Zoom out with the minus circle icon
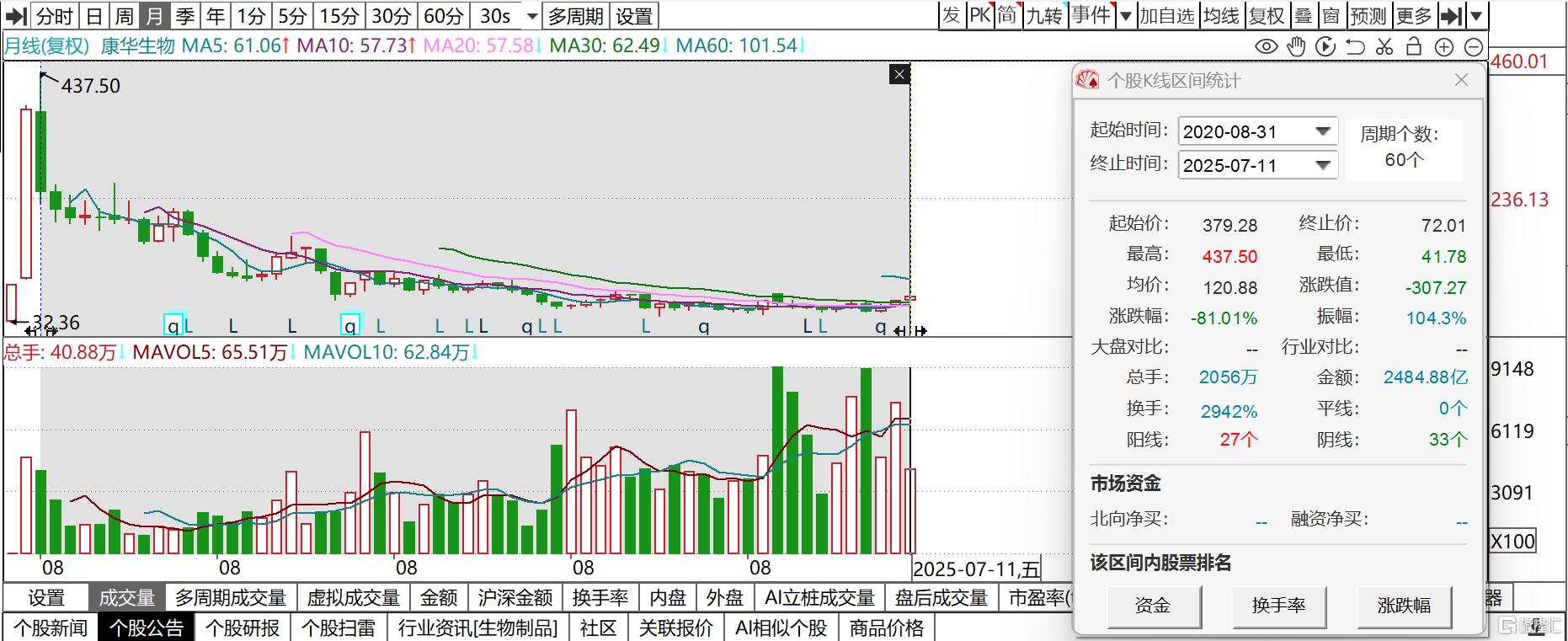Viewport: 1568px width, 641px height. pyautogui.click(x=1474, y=47)
